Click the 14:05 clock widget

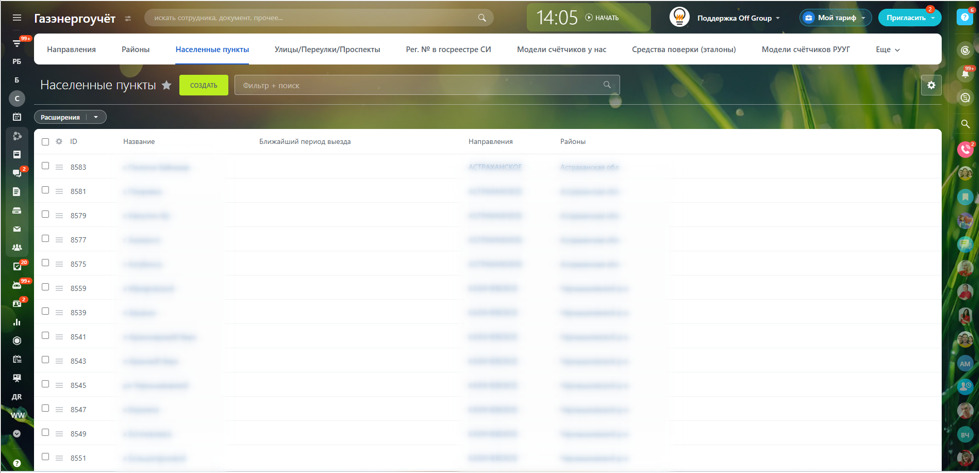(x=557, y=17)
